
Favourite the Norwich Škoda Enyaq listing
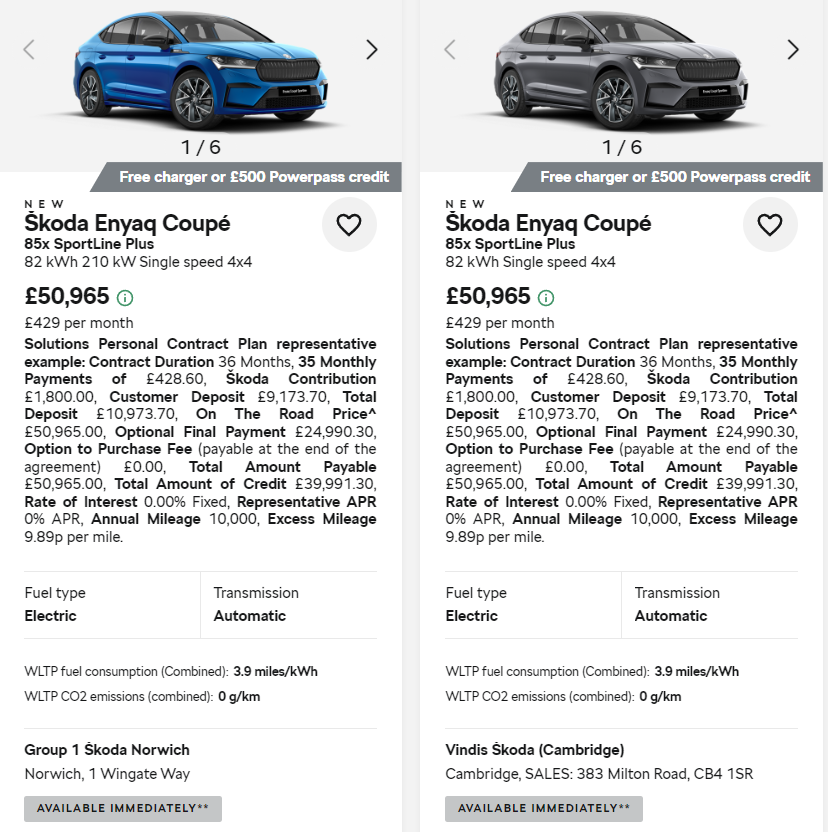[x=349, y=225]
